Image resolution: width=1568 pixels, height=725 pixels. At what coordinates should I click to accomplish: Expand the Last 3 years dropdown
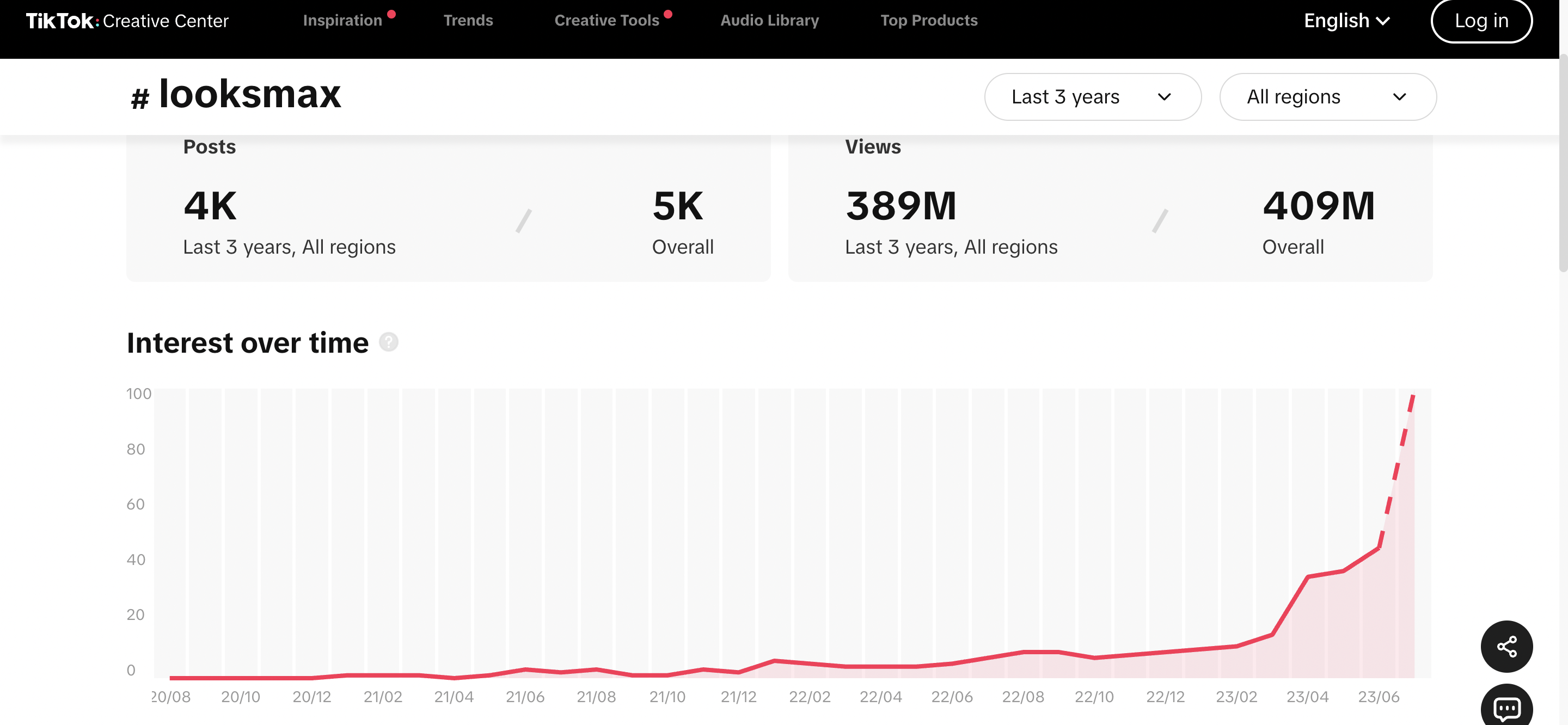1093,97
